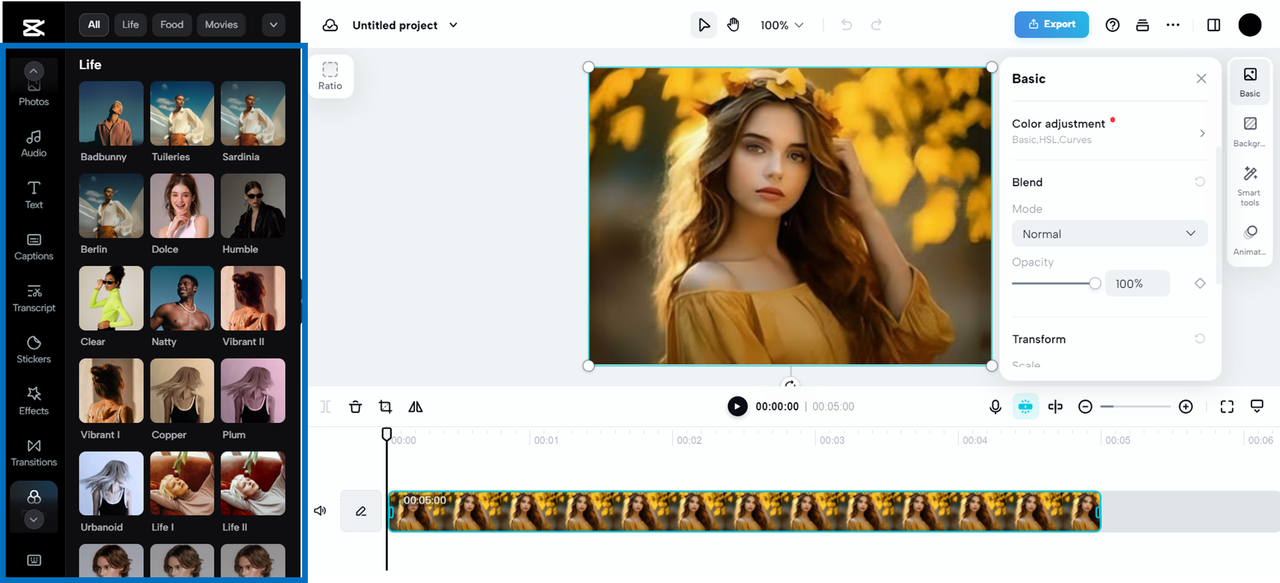Apply the Natty filter thumbnail
1280x583 pixels.
(x=182, y=299)
